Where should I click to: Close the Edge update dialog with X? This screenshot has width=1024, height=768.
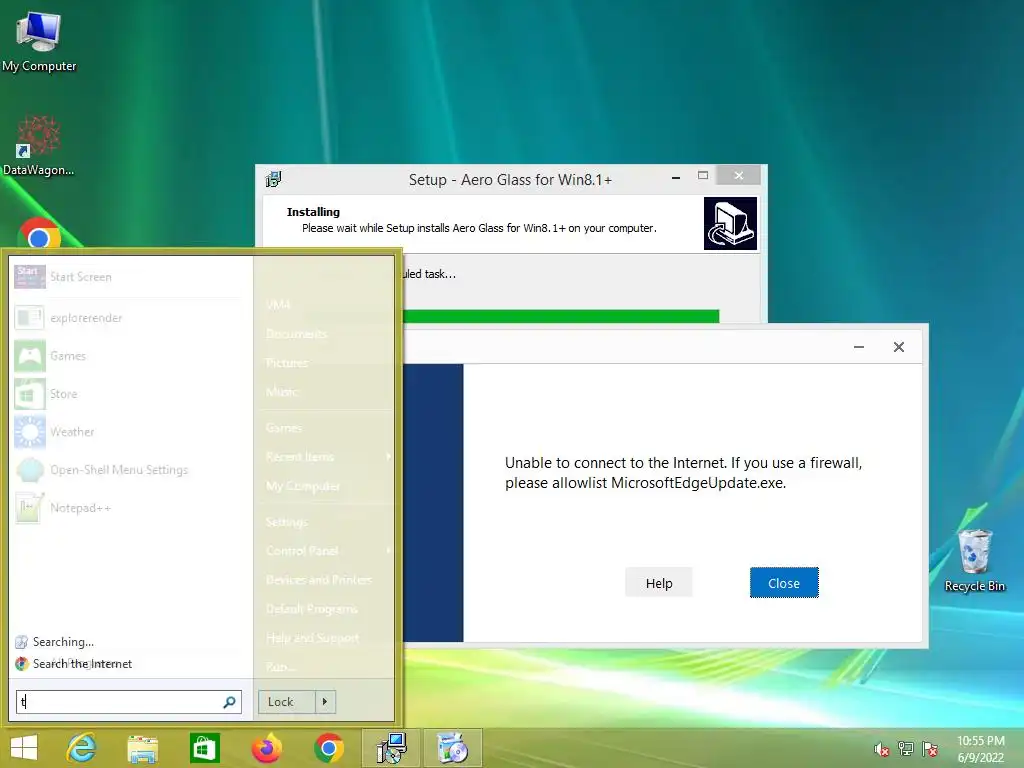pyautogui.click(x=899, y=347)
